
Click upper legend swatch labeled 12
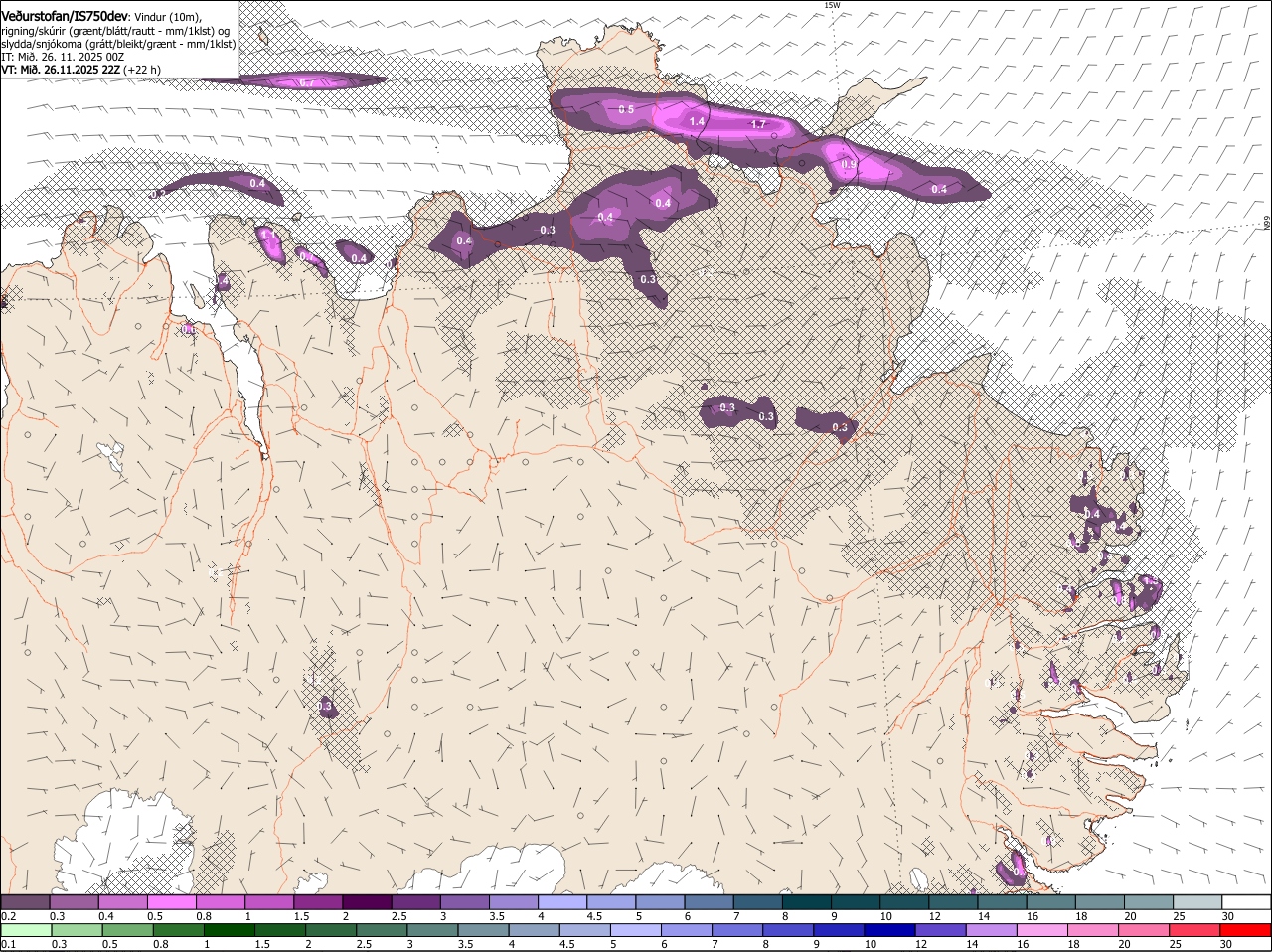(953, 901)
